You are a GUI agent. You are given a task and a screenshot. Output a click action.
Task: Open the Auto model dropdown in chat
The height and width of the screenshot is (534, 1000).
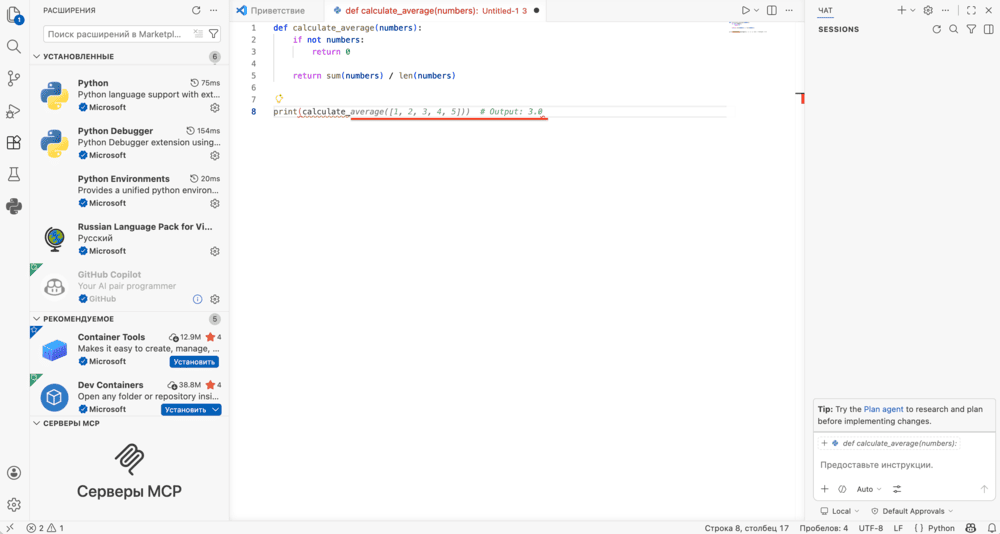coord(869,489)
